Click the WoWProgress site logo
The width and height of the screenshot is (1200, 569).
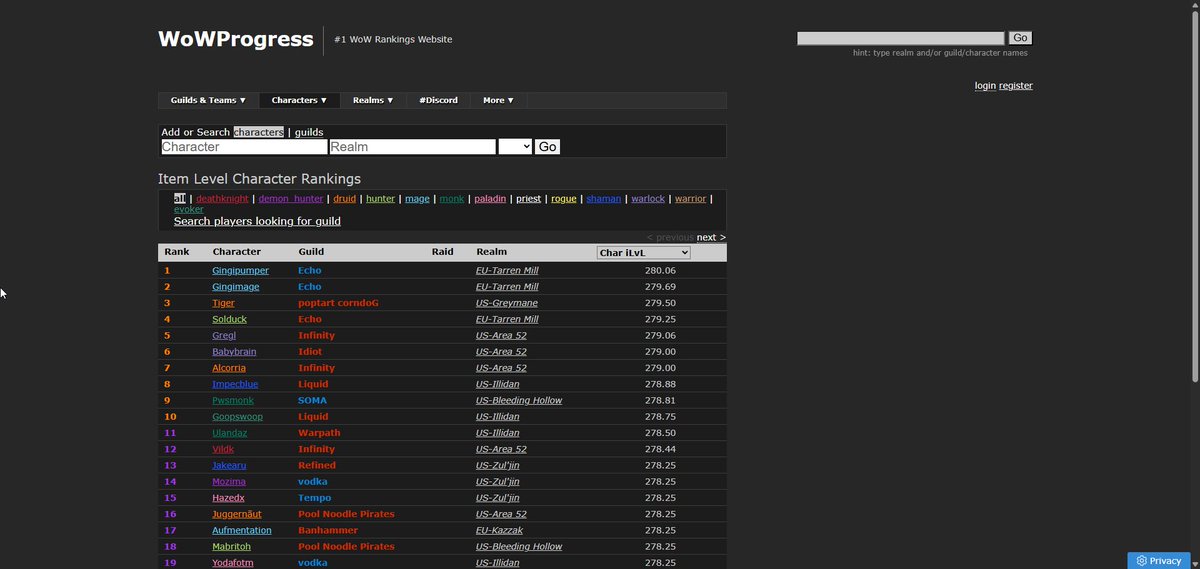click(x=236, y=39)
